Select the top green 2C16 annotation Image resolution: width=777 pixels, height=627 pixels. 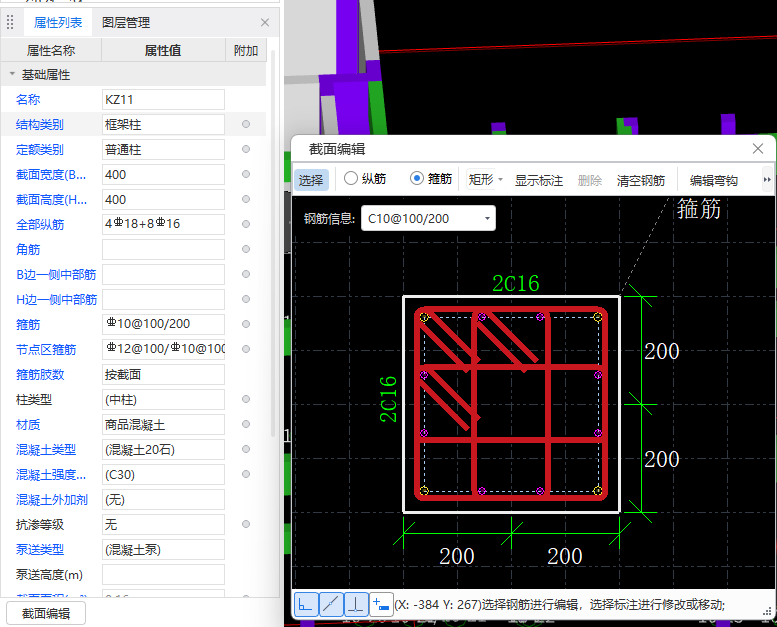515,284
